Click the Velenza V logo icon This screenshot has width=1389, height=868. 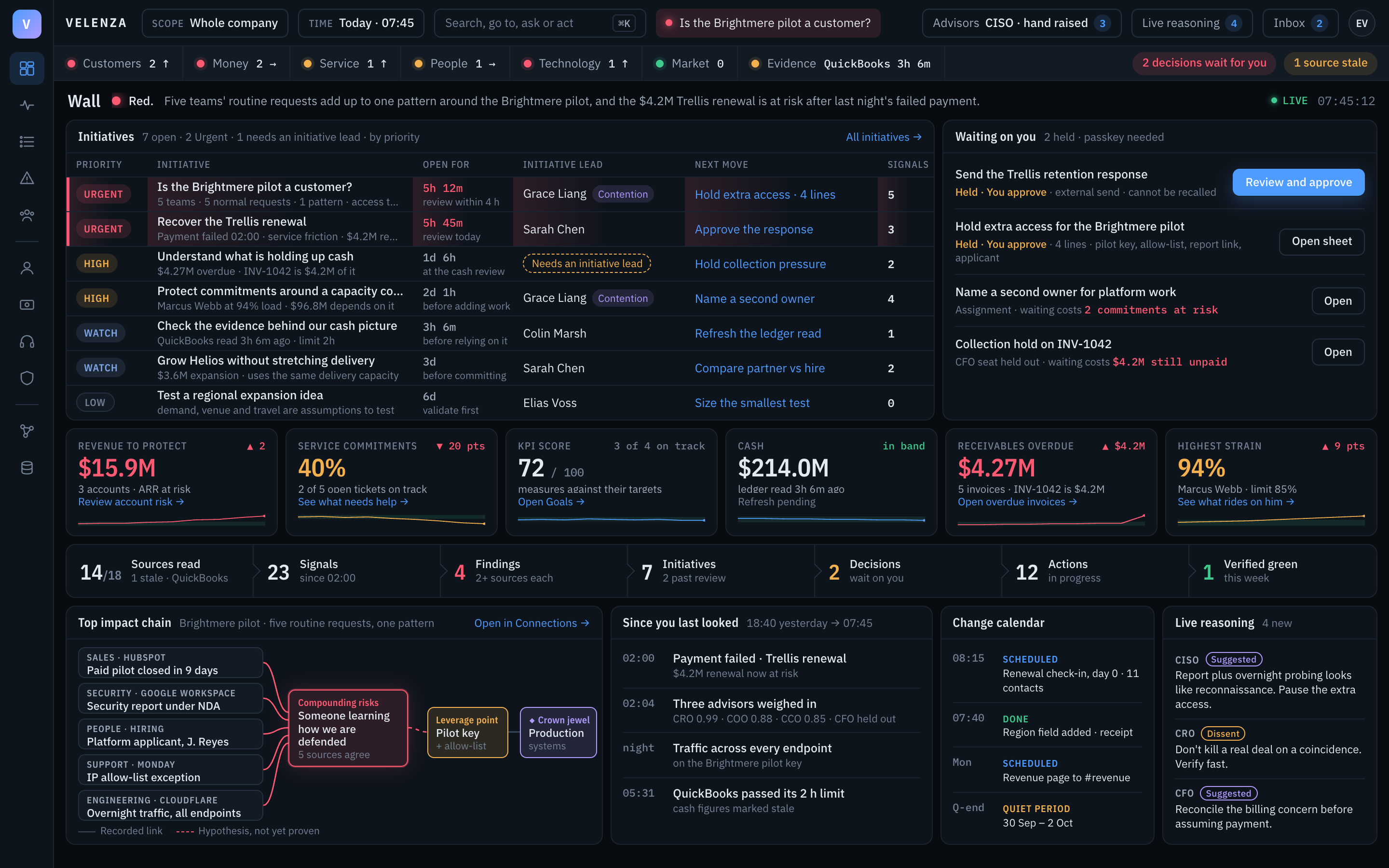27,24
